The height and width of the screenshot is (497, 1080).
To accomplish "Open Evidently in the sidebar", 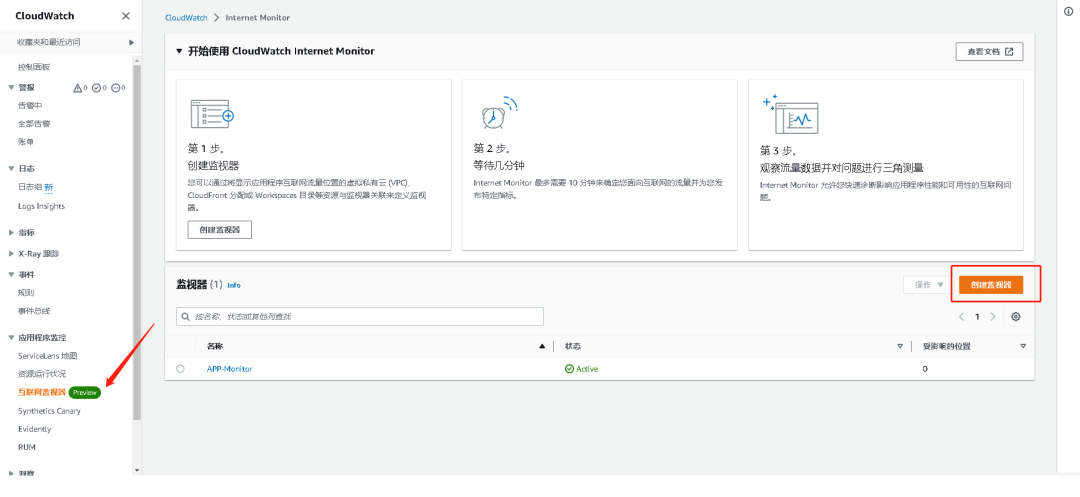I will click(34, 429).
